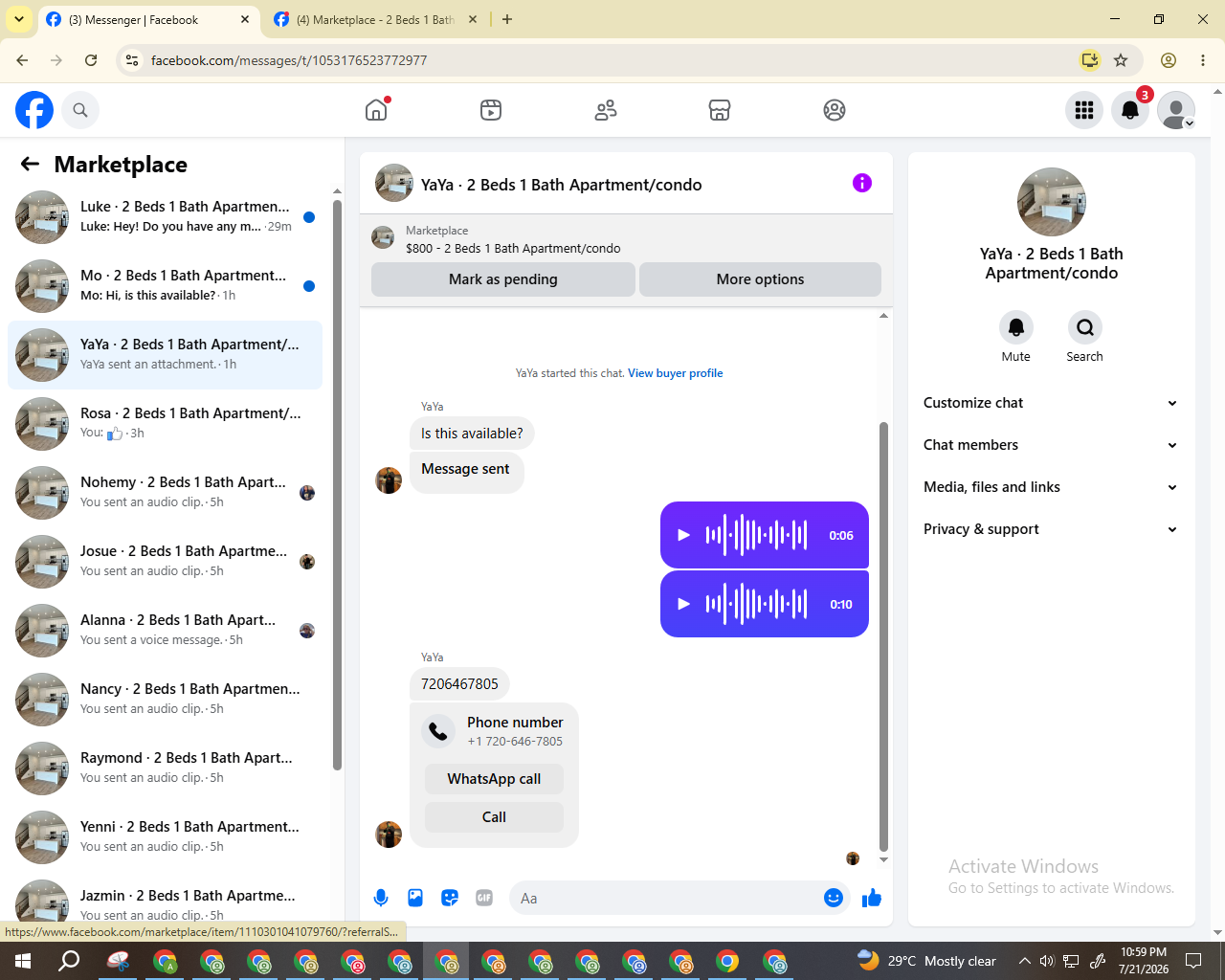Search in conversation using the magnifier icon

pyautogui.click(x=1085, y=327)
